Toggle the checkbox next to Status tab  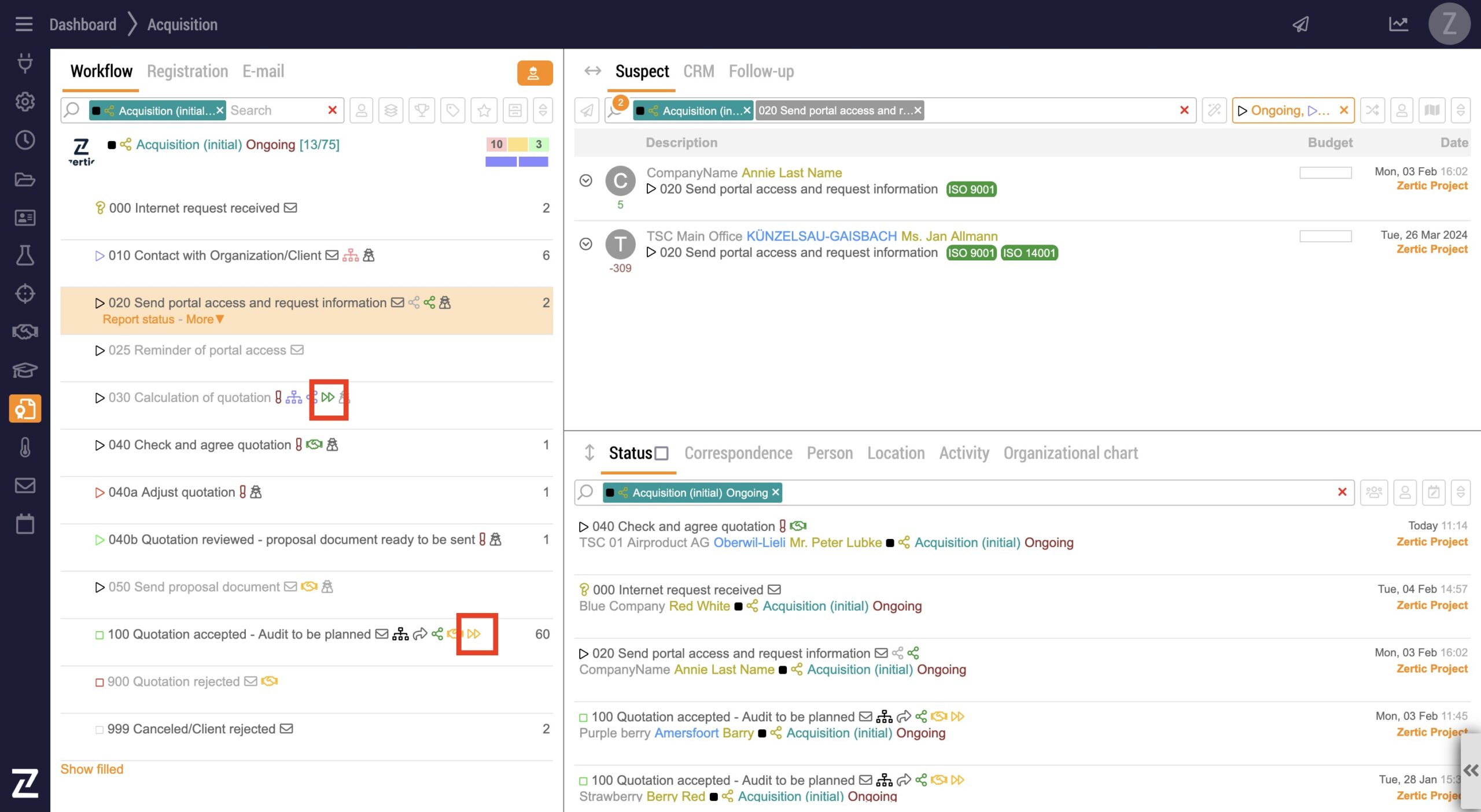[x=662, y=453]
